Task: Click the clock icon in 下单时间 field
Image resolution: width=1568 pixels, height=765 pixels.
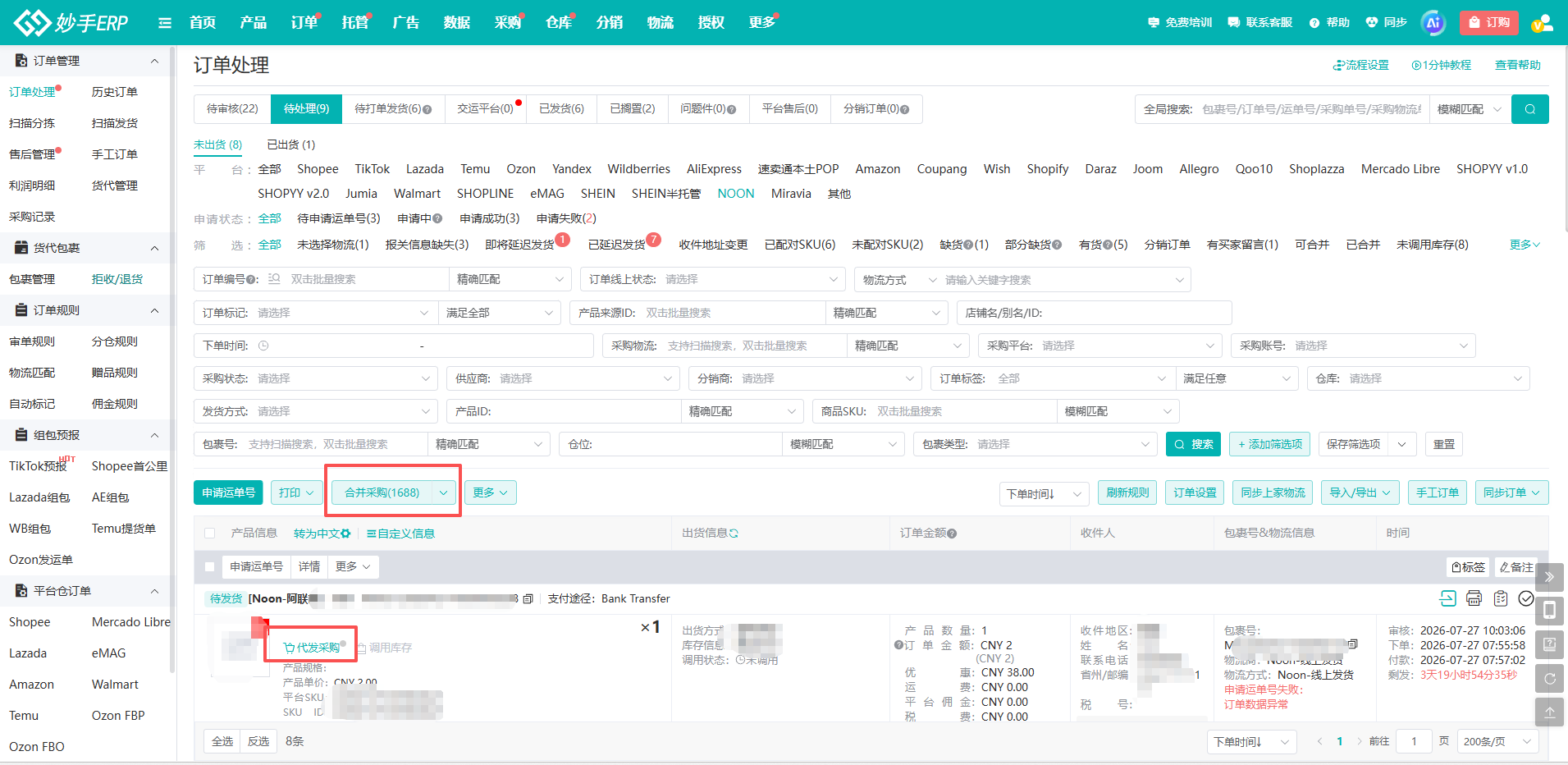Action: (x=263, y=346)
